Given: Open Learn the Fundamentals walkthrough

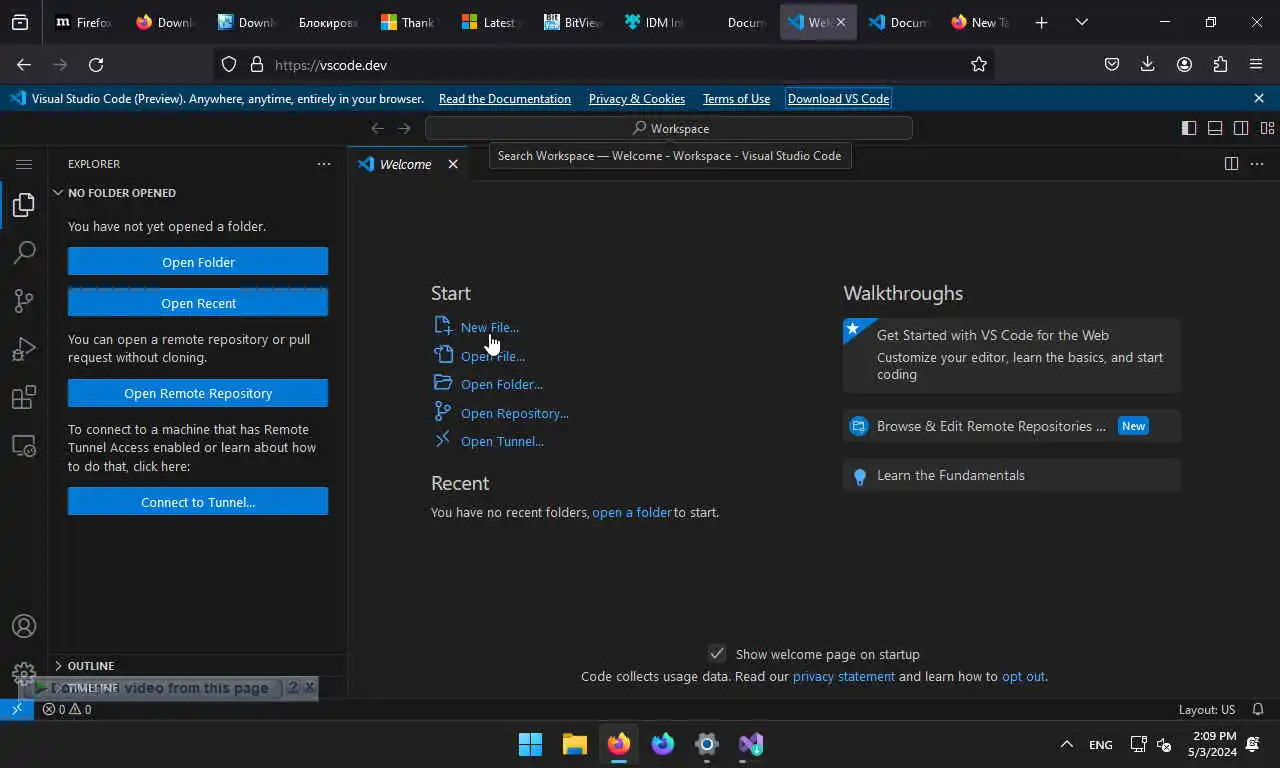Looking at the screenshot, I should tap(1012, 475).
